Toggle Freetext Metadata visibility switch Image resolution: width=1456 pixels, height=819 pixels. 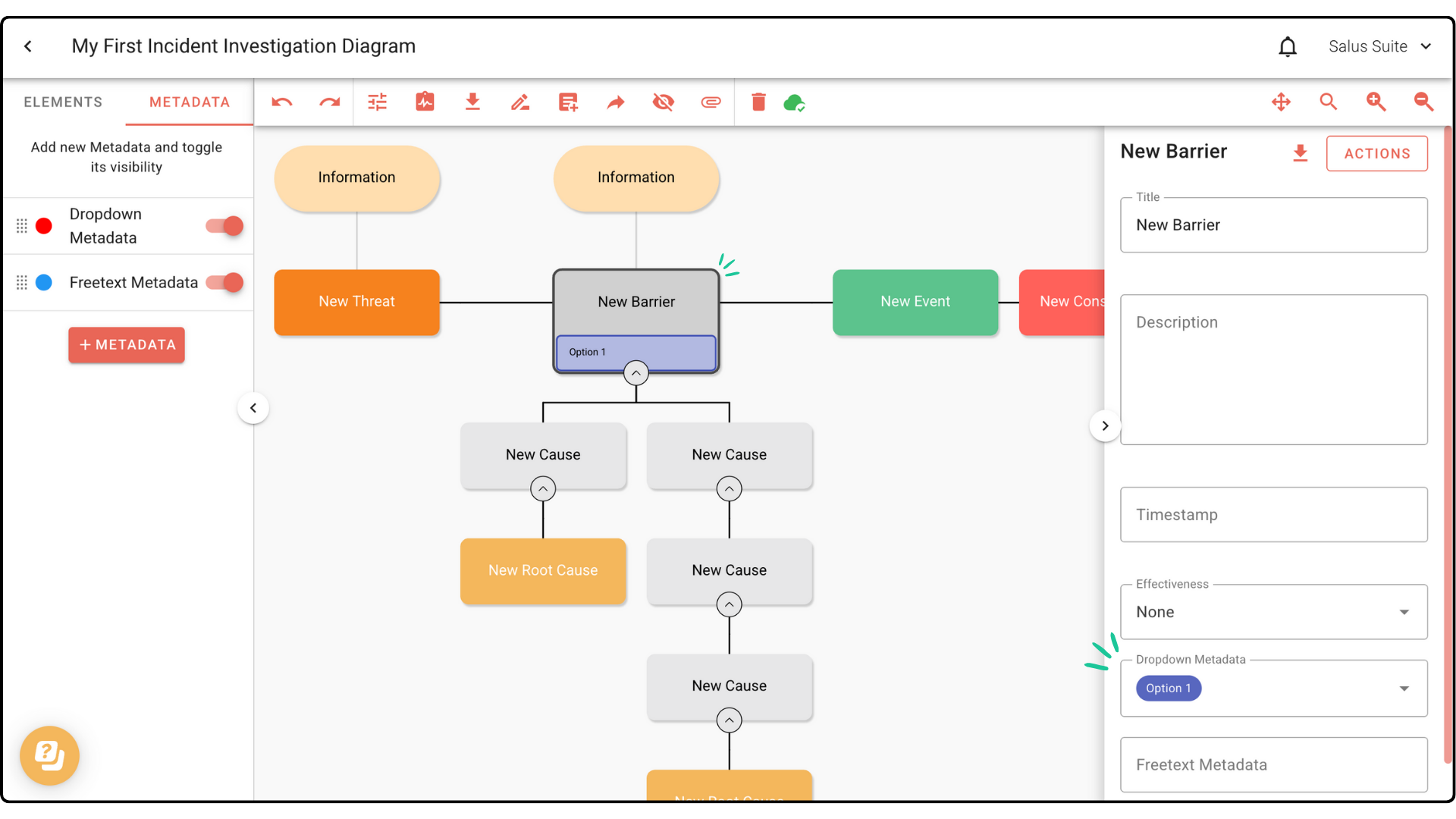(x=225, y=283)
